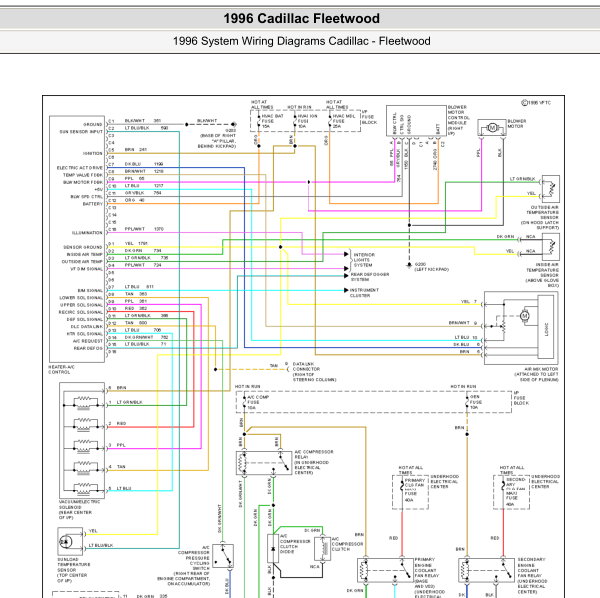600x598 pixels.
Task: Click the "HVAC MDL FUSE 25A" fuse label
Action: click(344, 121)
